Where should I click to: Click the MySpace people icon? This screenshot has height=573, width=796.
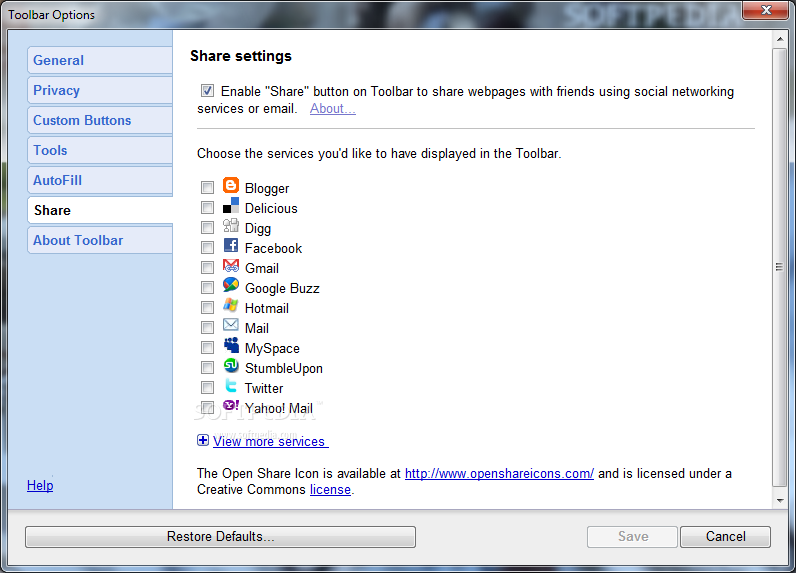coord(231,346)
